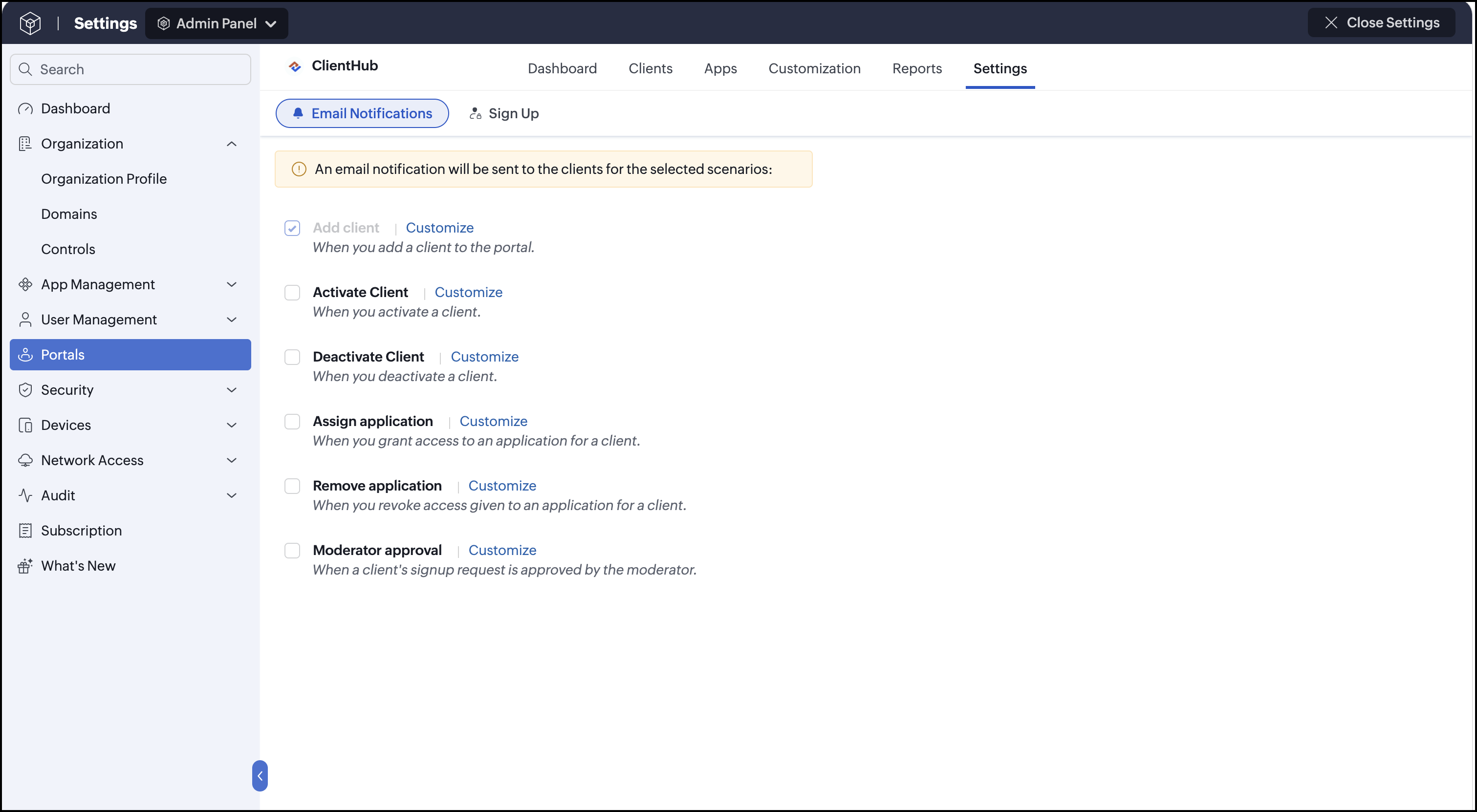Viewport: 1477px width, 812px height.
Task: Go to the Apps tab
Action: point(720,69)
